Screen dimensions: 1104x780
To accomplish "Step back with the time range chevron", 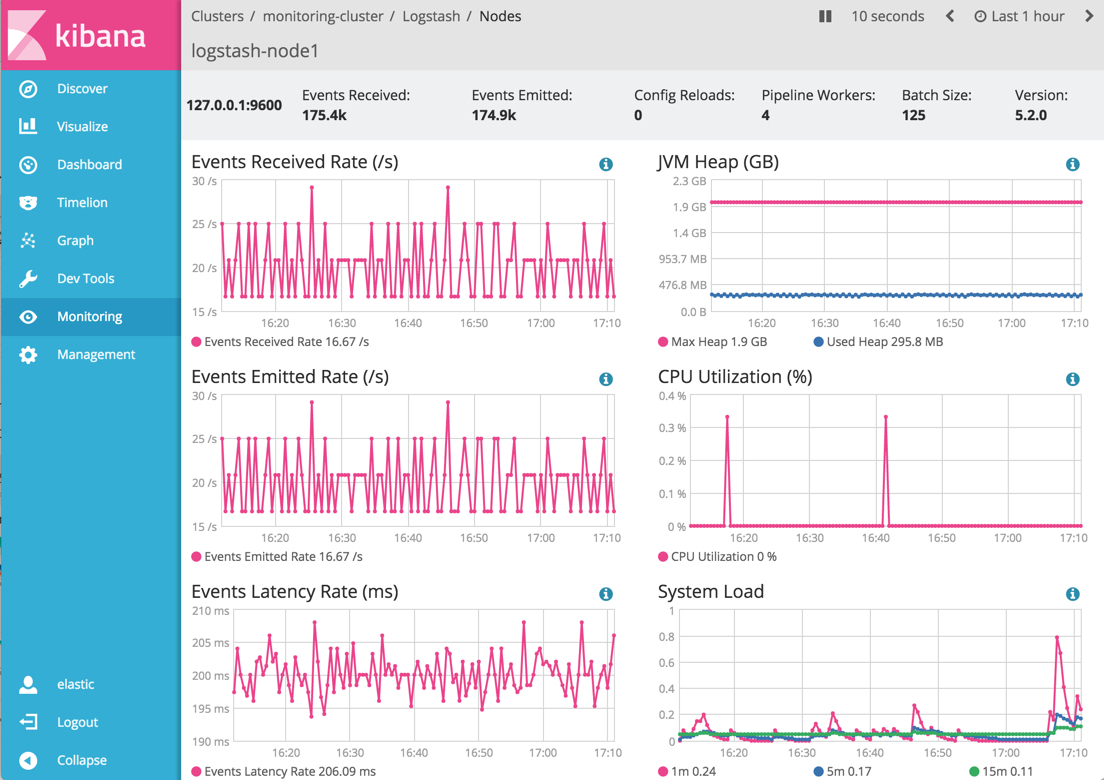I will click(952, 16).
